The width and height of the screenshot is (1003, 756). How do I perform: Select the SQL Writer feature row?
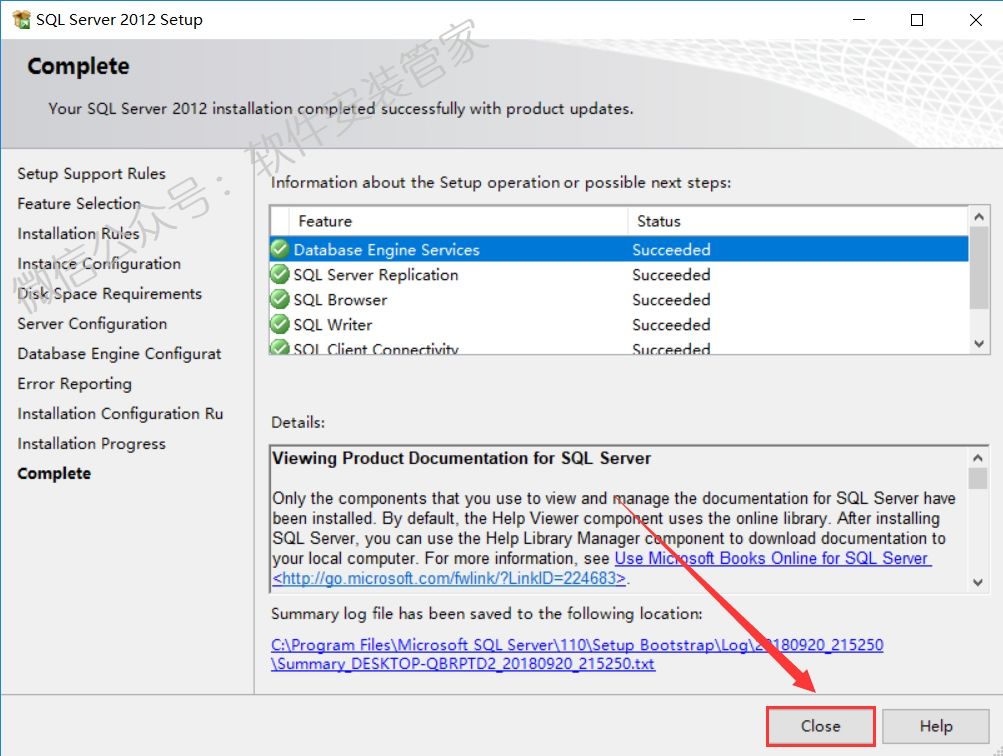619,324
